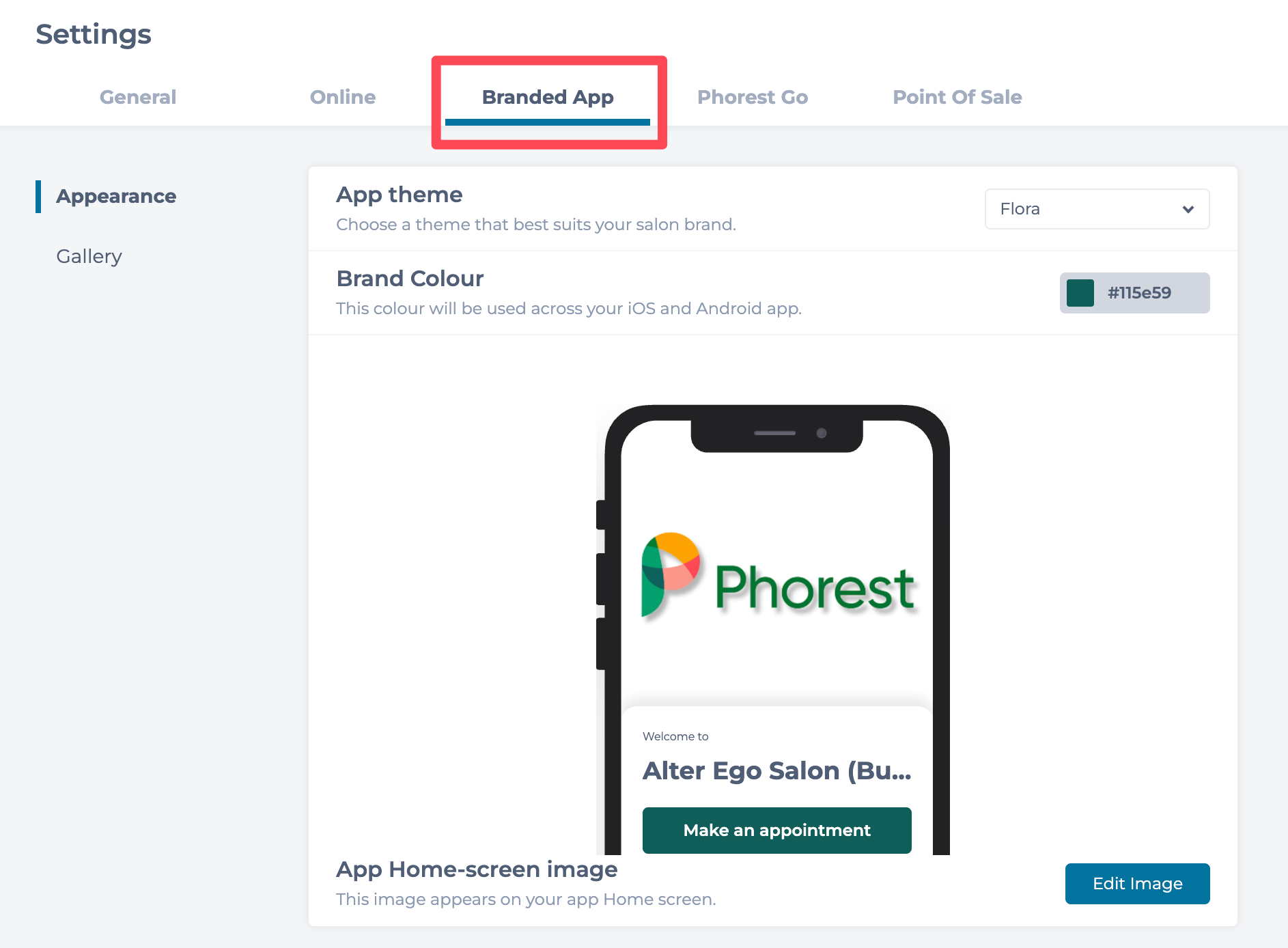This screenshot has width=1288, height=948.
Task: Open the Phorest Go tab
Action: pos(753,97)
